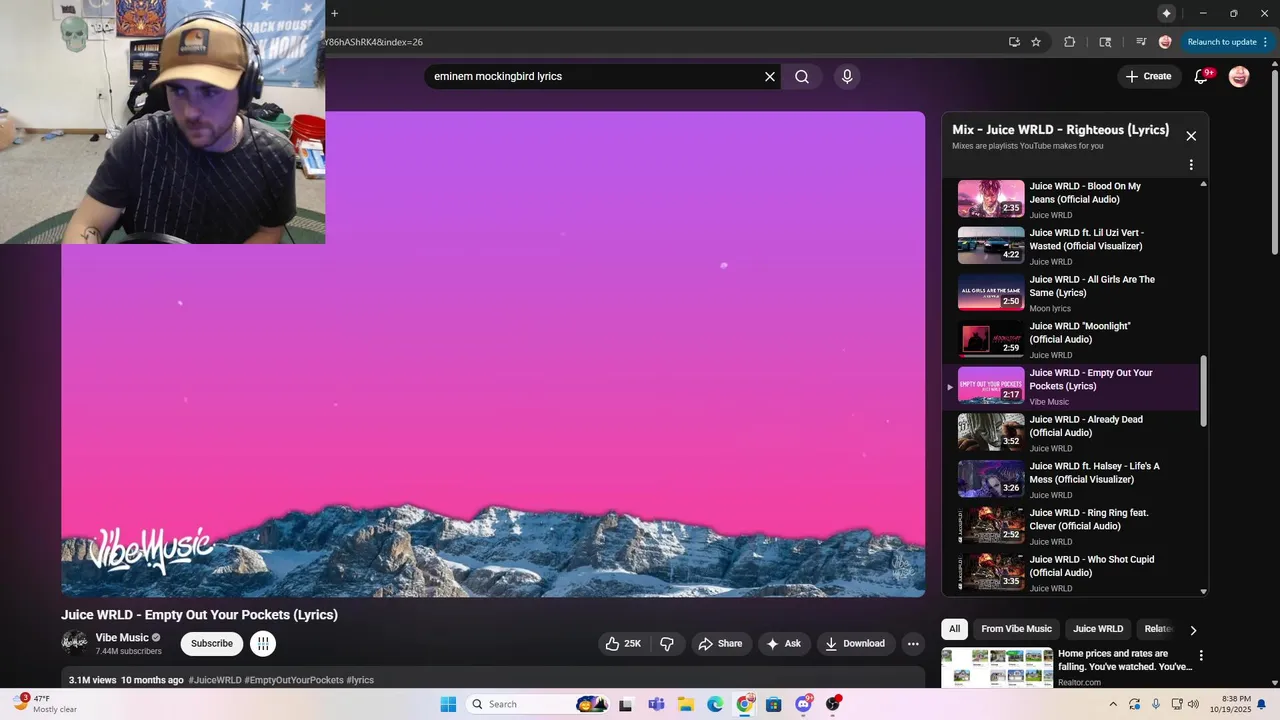This screenshot has width=1280, height=720.
Task: Open Discord from the taskbar
Action: coord(803,704)
